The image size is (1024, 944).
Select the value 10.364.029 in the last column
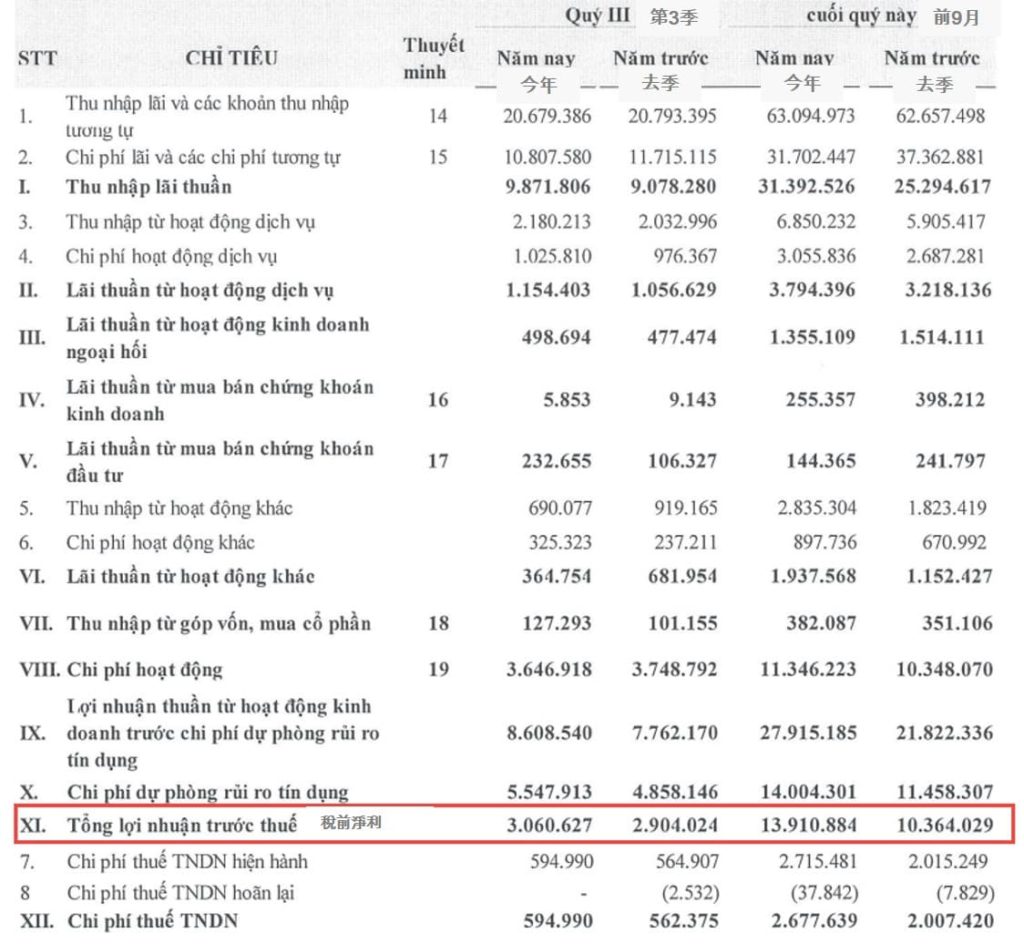click(x=941, y=826)
